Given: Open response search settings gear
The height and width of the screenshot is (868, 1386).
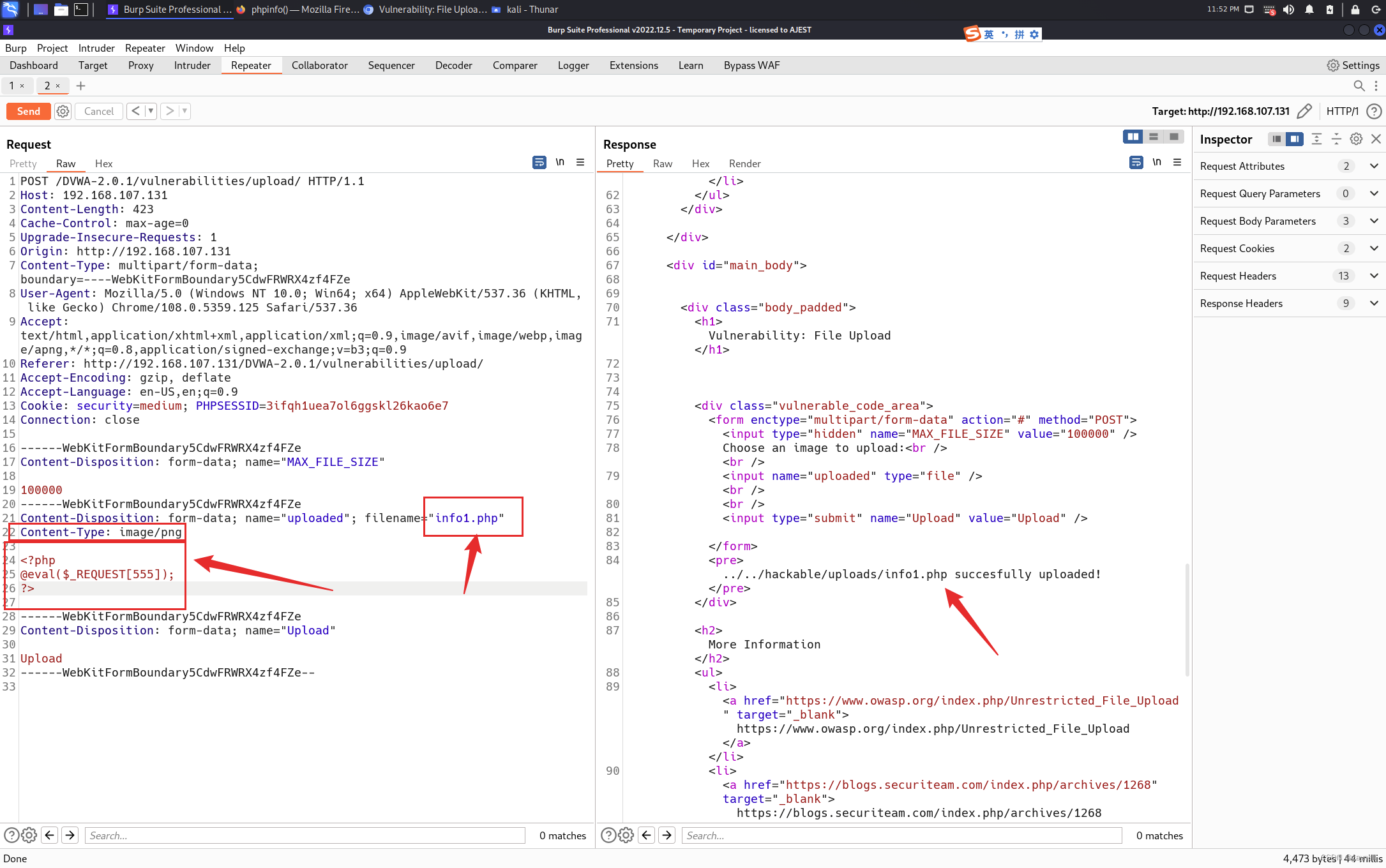Looking at the screenshot, I should (626, 835).
